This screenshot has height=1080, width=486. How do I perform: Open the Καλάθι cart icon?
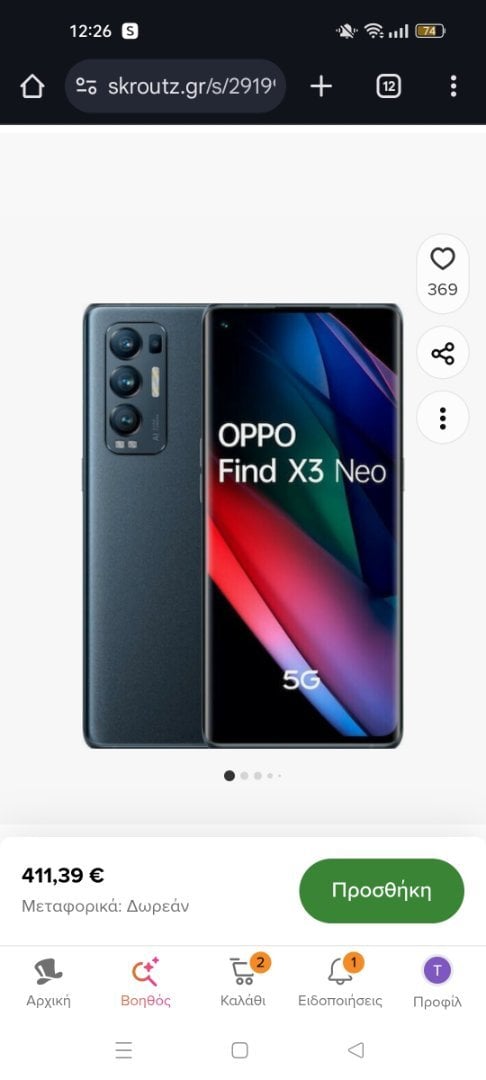click(x=243, y=982)
